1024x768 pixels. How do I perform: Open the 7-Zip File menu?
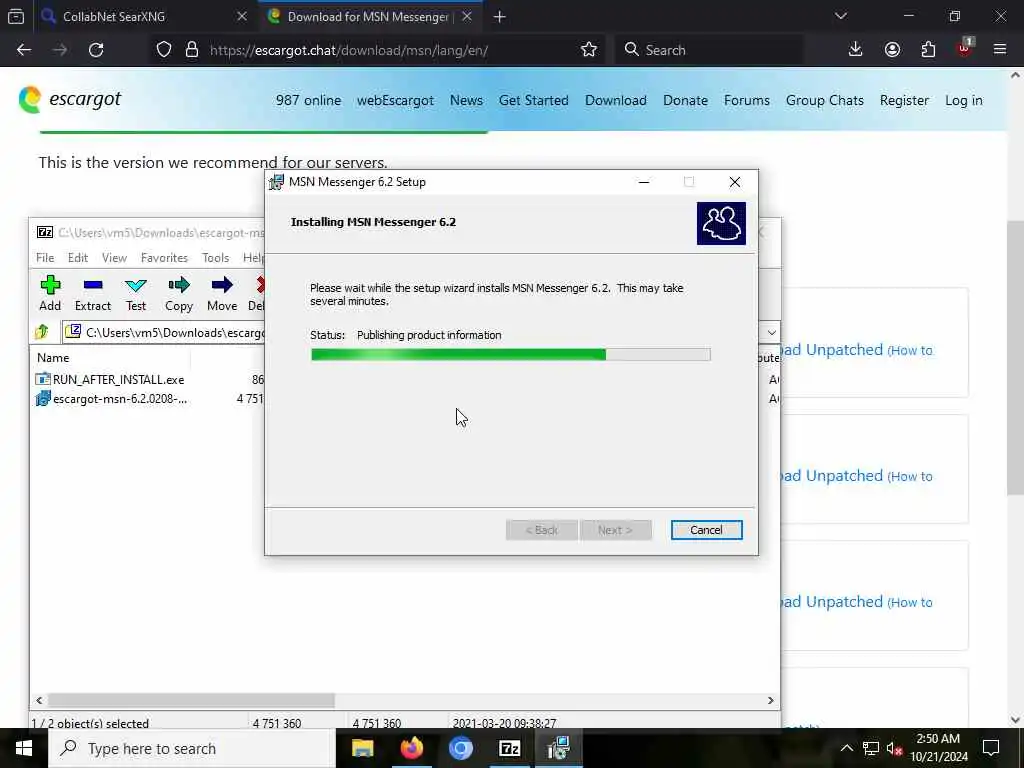(x=45, y=258)
